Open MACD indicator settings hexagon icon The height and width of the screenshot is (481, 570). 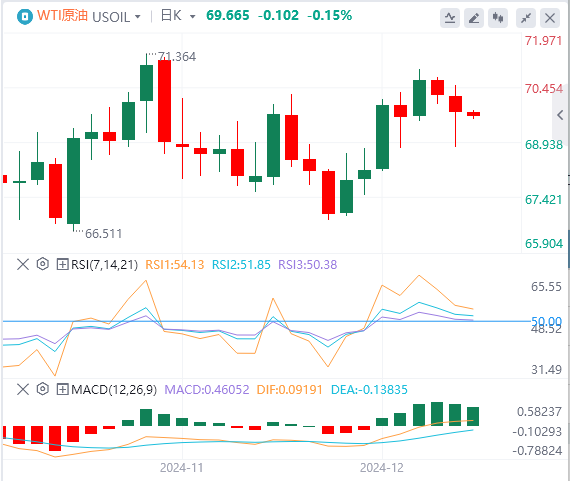point(43,389)
